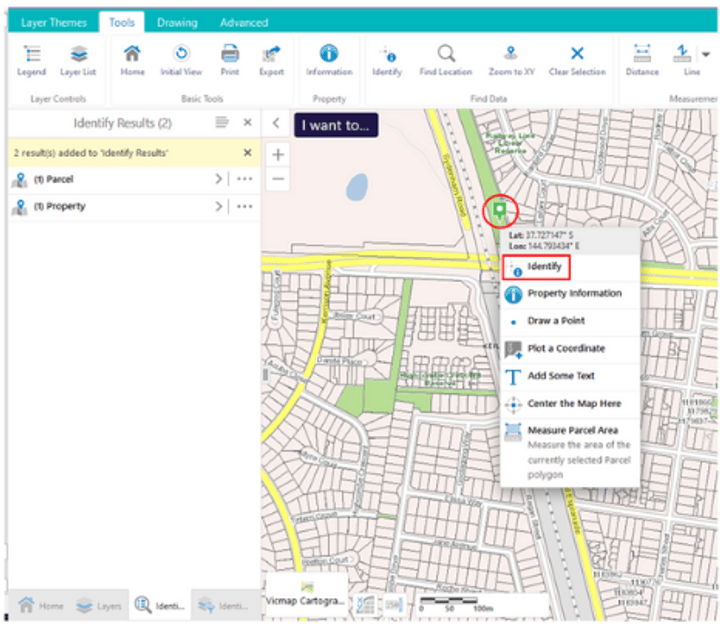Click the Zoom to XY tool
Image resolution: width=720 pixels, height=624 pixels.
(509, 55)
